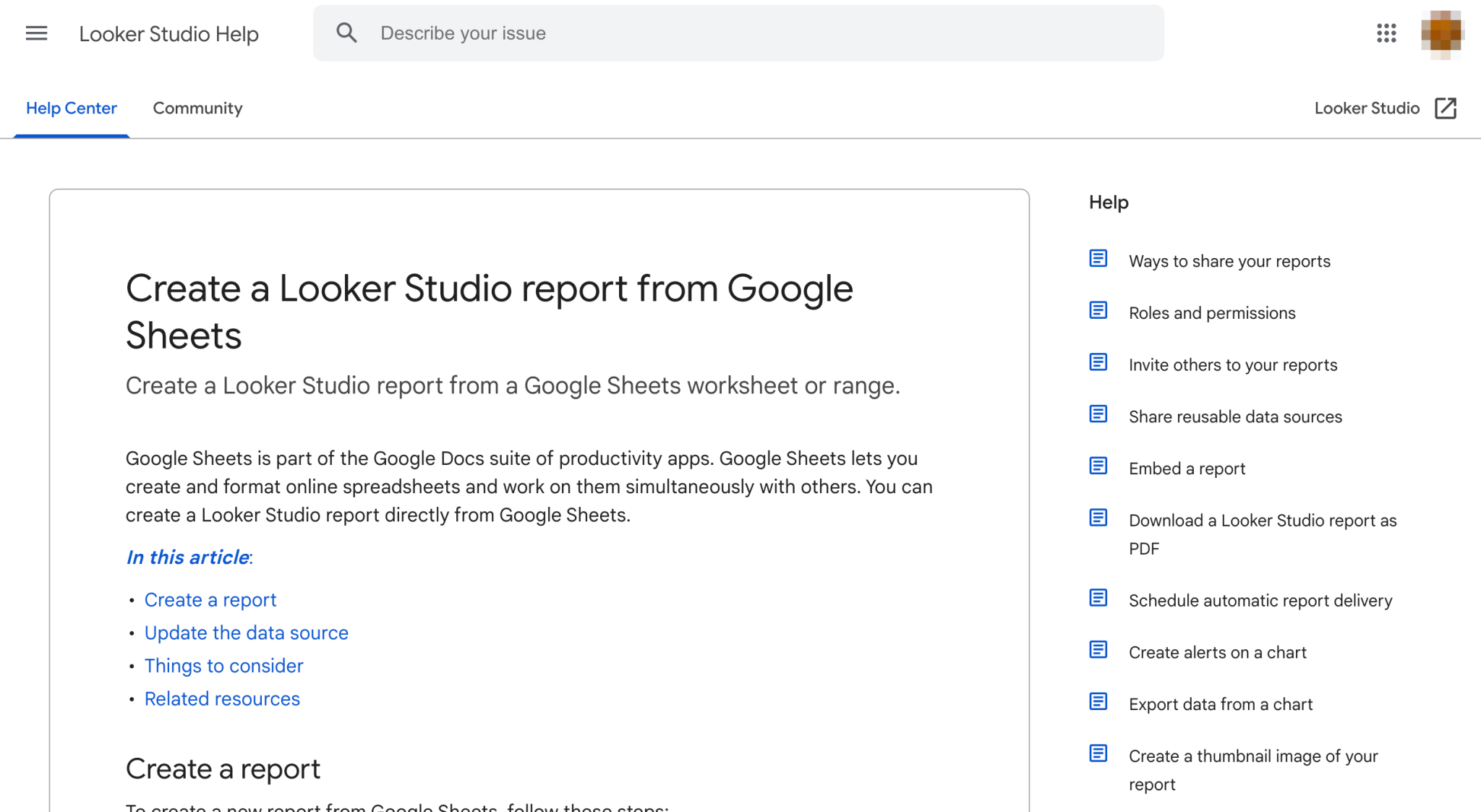This screenshot has width=1481, height=812.
Task: Open Schedule automatic report delivery article
Action: click(x=1260, y=600)
